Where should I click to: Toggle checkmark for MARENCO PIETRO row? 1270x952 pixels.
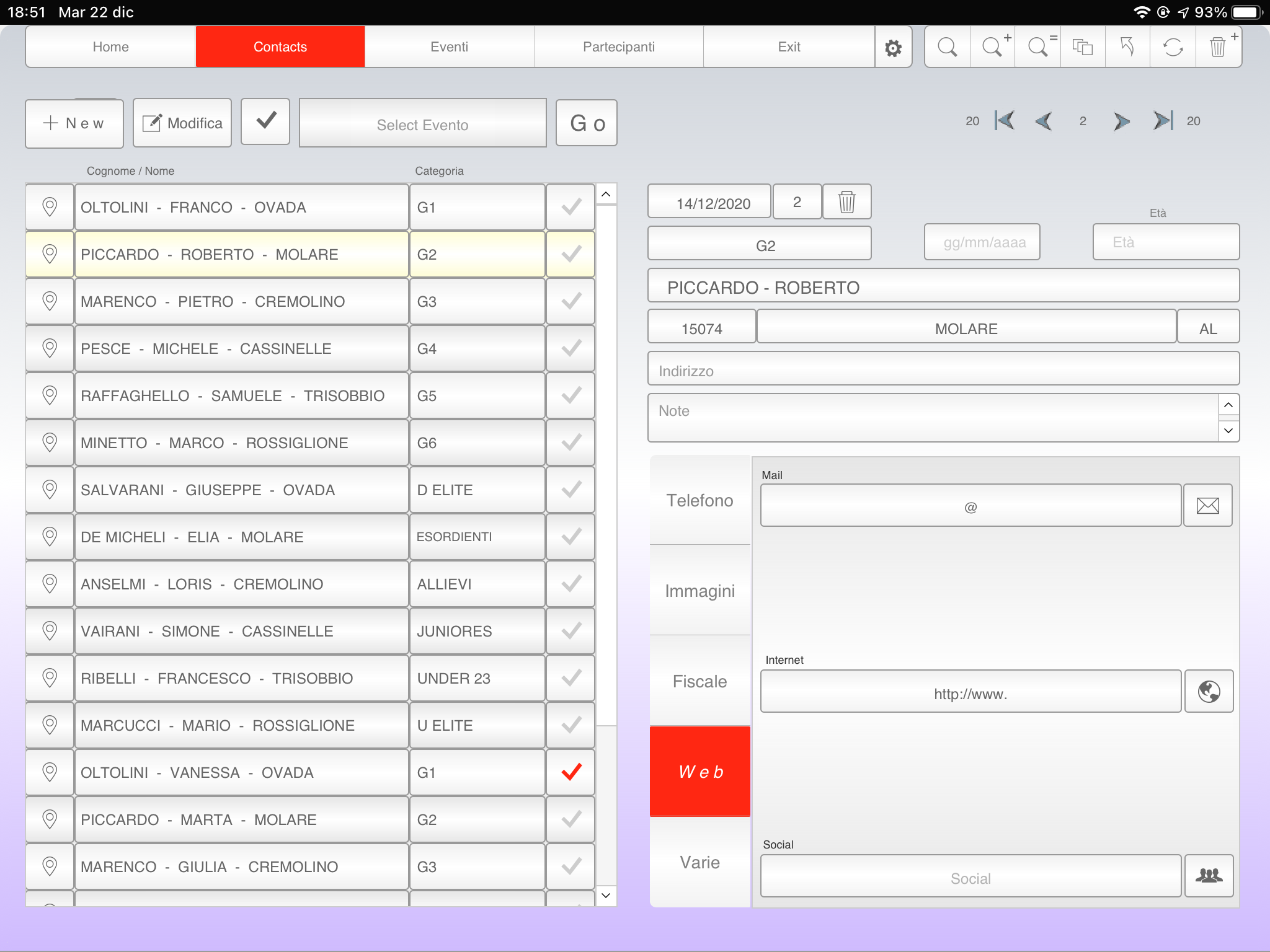571,301
